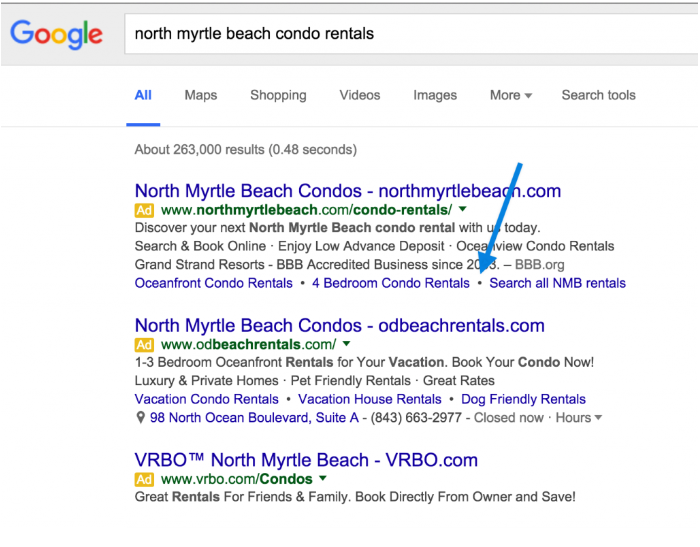The image size is (700, 547).
Task: Click the search box containing the condo rentals query
Action: click(x=412, y=34)
